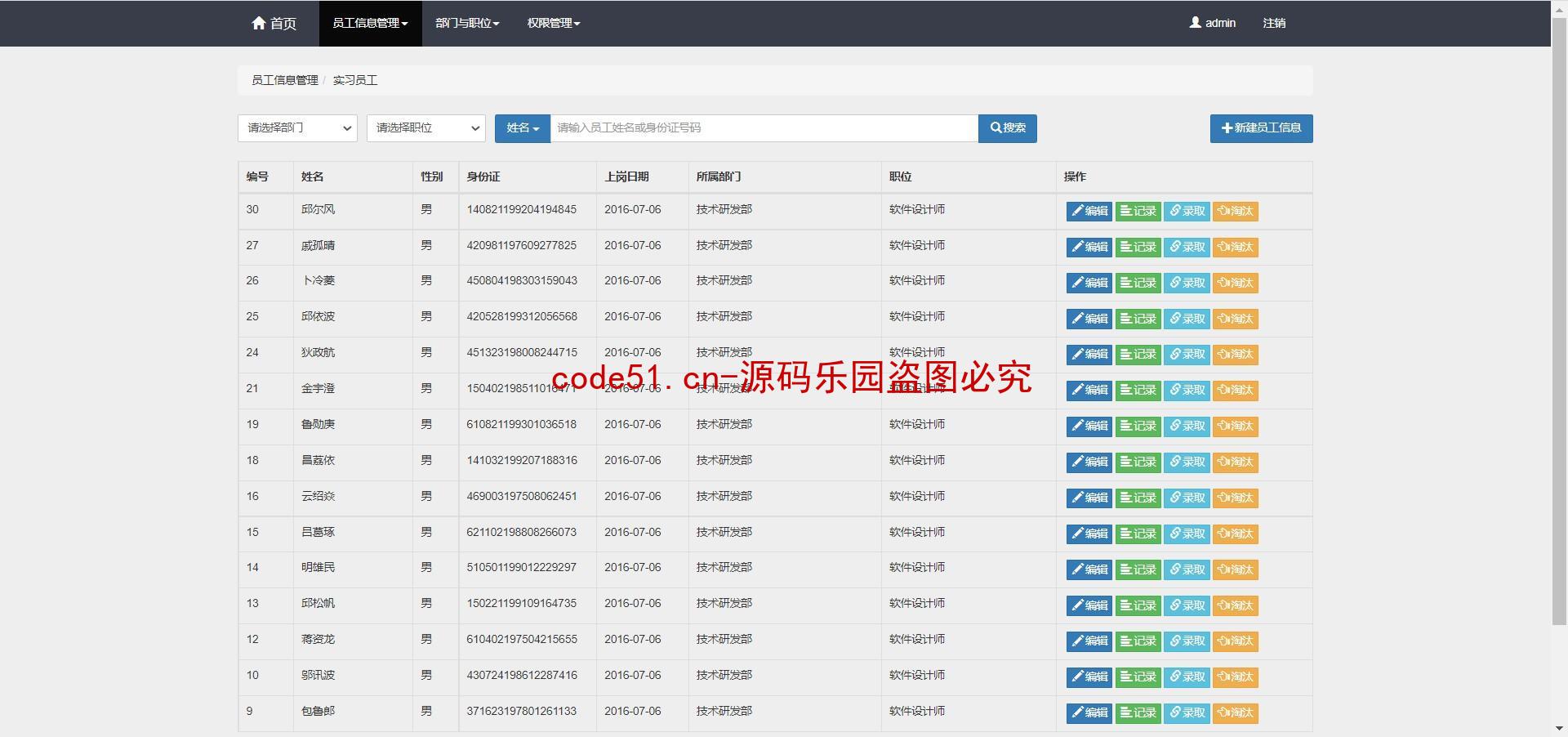Image resolution: width=1568 pixels, height=737 pixels.
Task: Eliminate (淘汰) employee 卜冷菱
Action: coord(1235,283)
